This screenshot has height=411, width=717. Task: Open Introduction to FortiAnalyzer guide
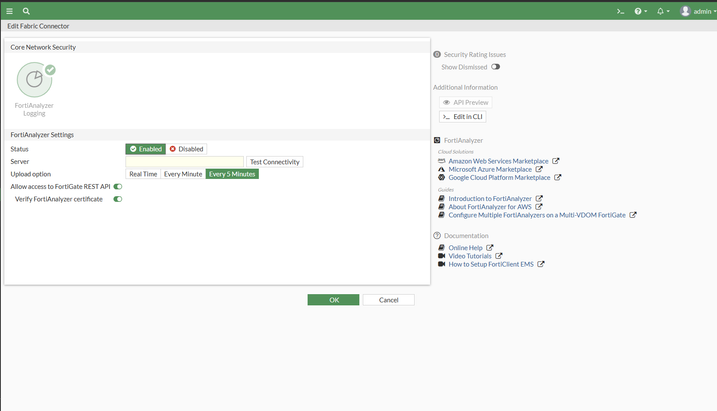[x=490, y=199]
